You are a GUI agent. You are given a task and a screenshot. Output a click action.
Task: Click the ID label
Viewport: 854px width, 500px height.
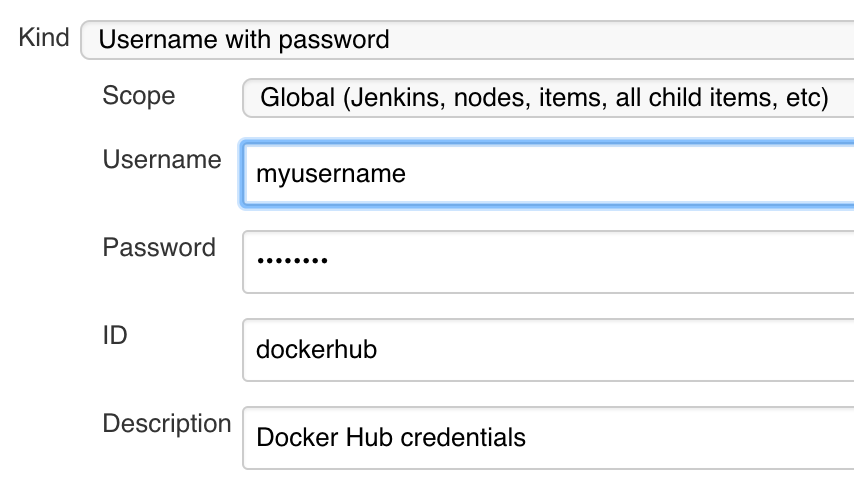click(115, 335)
